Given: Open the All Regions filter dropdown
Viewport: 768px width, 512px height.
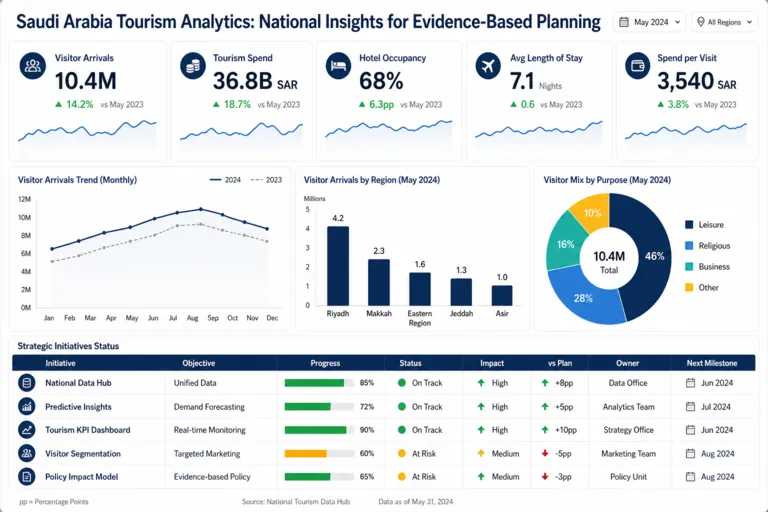Looking at the screenshot, I should (x=724, y=22).
